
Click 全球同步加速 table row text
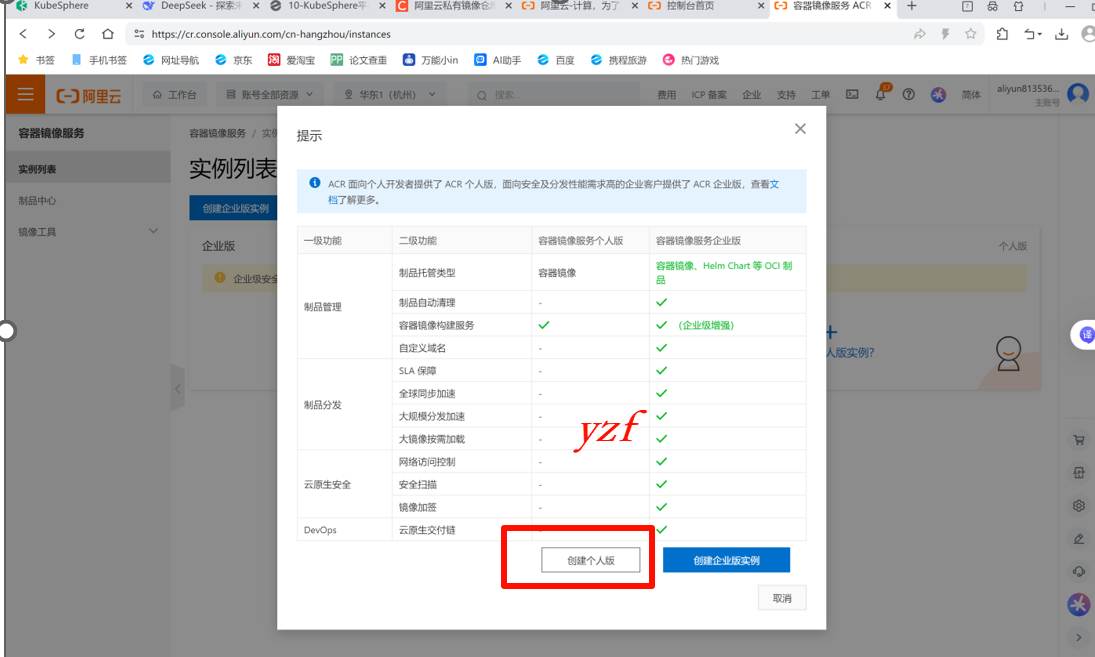tap(427, 393)
